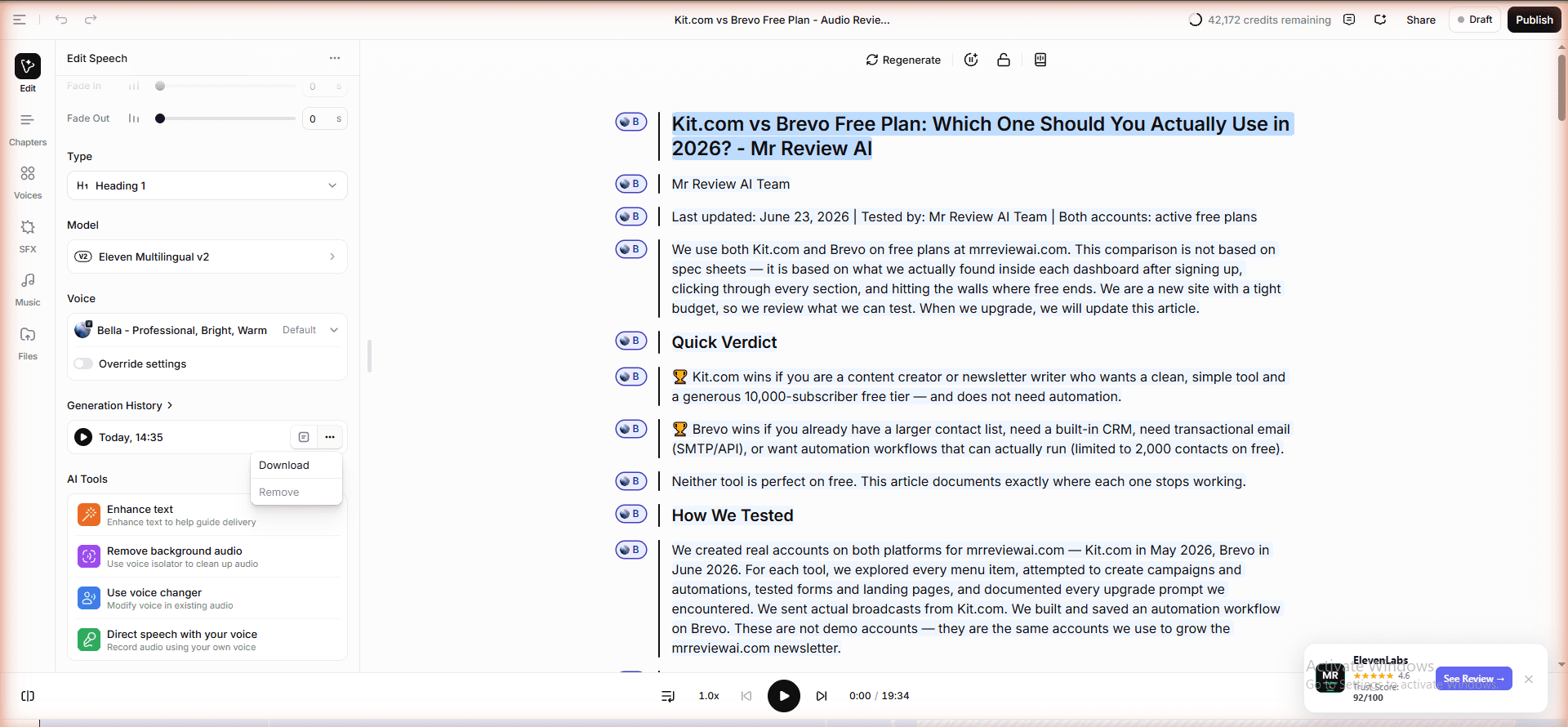Click voice badge beside How We Tested heading
Image resolution: width=1568 pixels, height=727 pixels.
click(631, 514)
